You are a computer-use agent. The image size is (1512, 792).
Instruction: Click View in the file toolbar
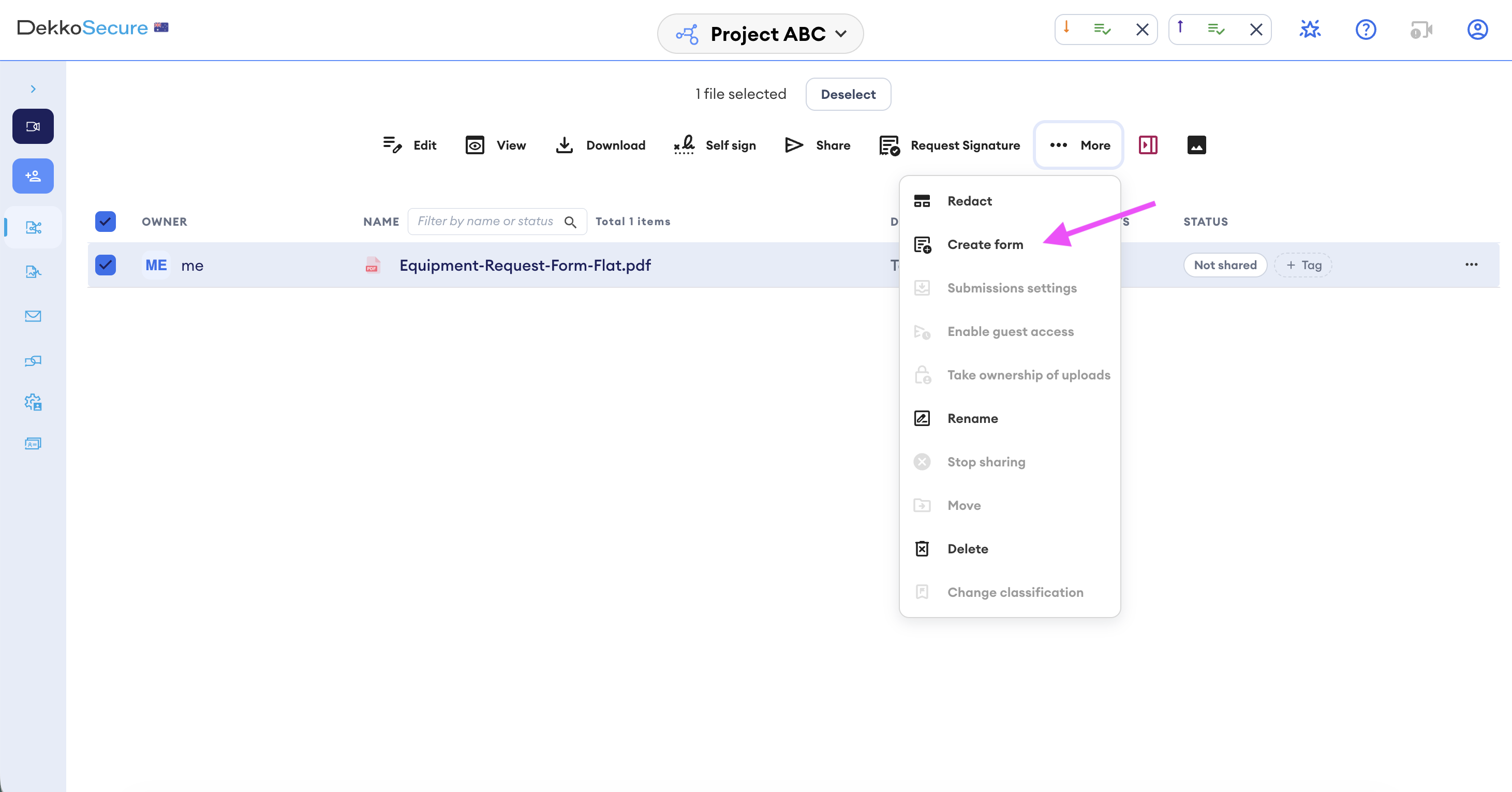pos(495,145)
